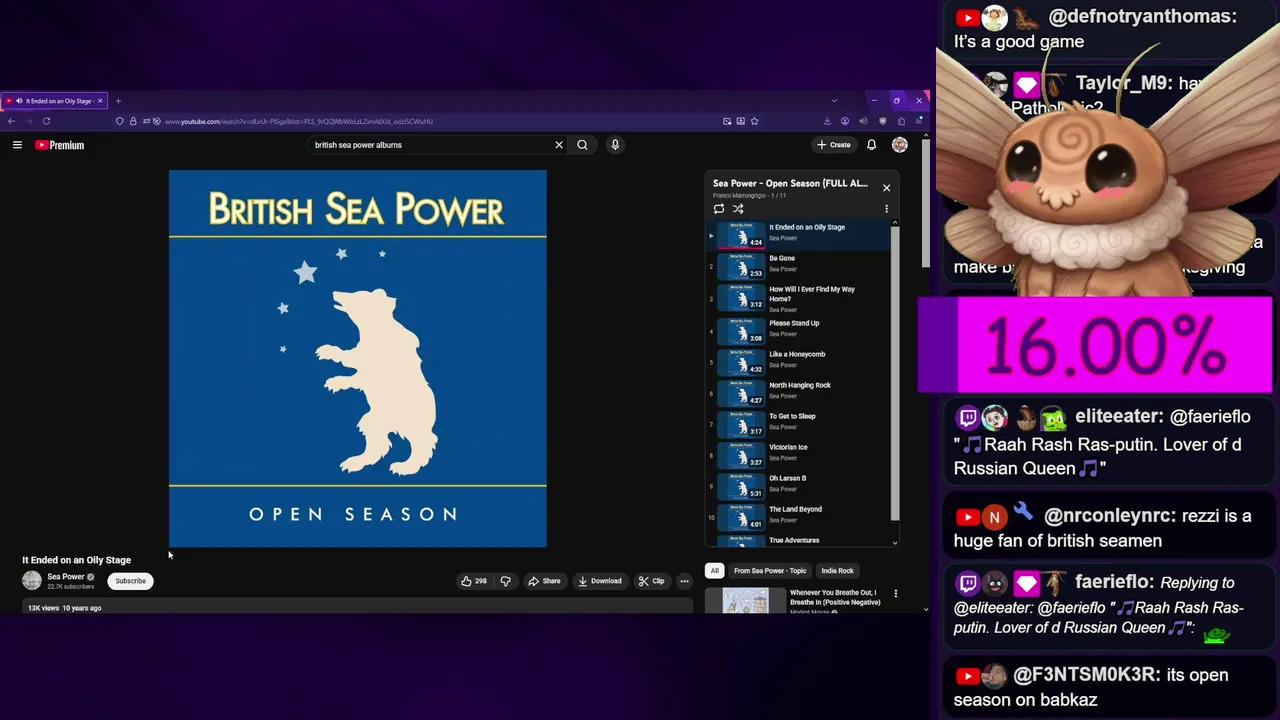The image size is (1280, 720).
Task: Download the video
Action: tap(600, 581)
